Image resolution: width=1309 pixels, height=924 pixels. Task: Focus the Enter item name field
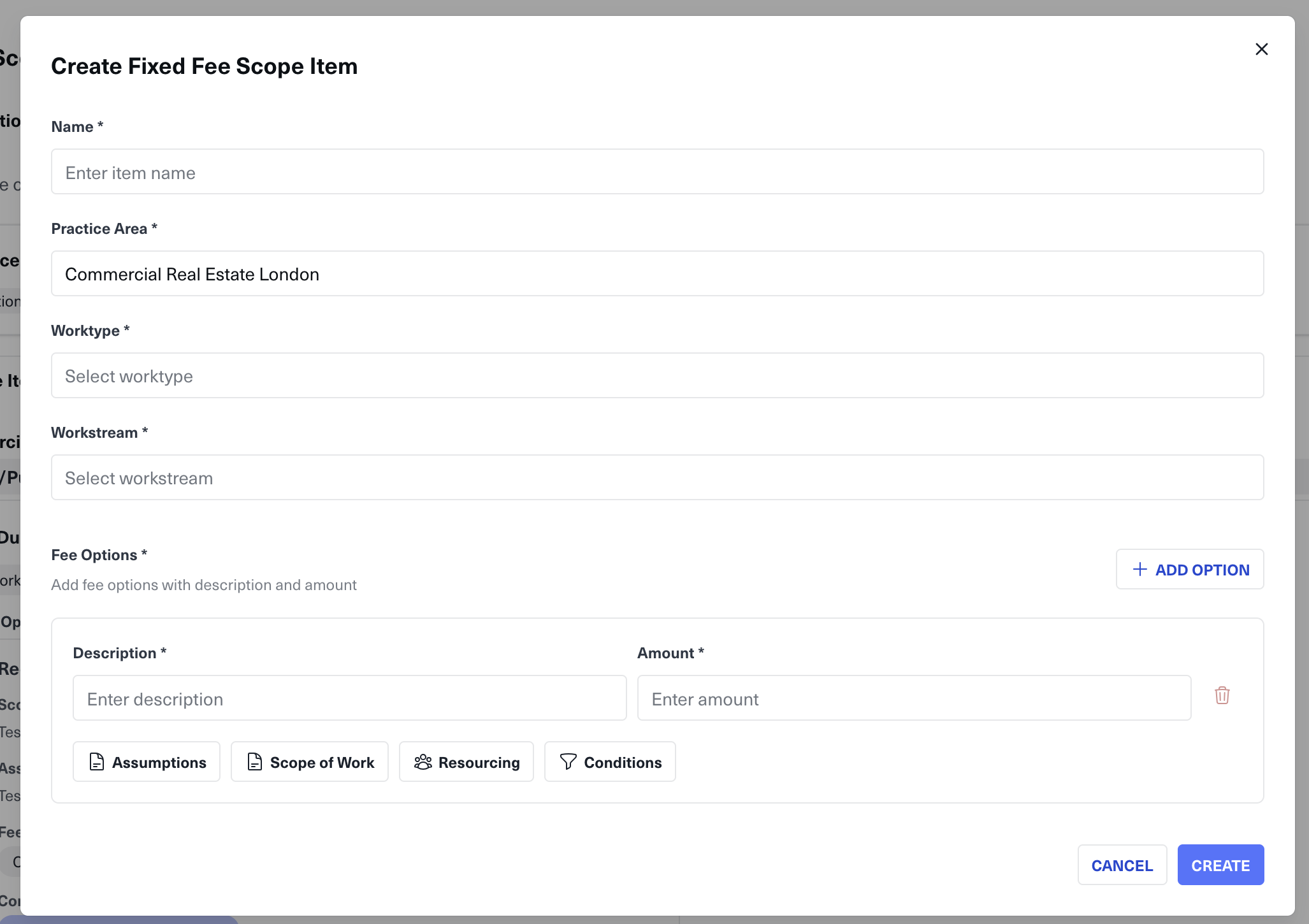tap(657, 172)
